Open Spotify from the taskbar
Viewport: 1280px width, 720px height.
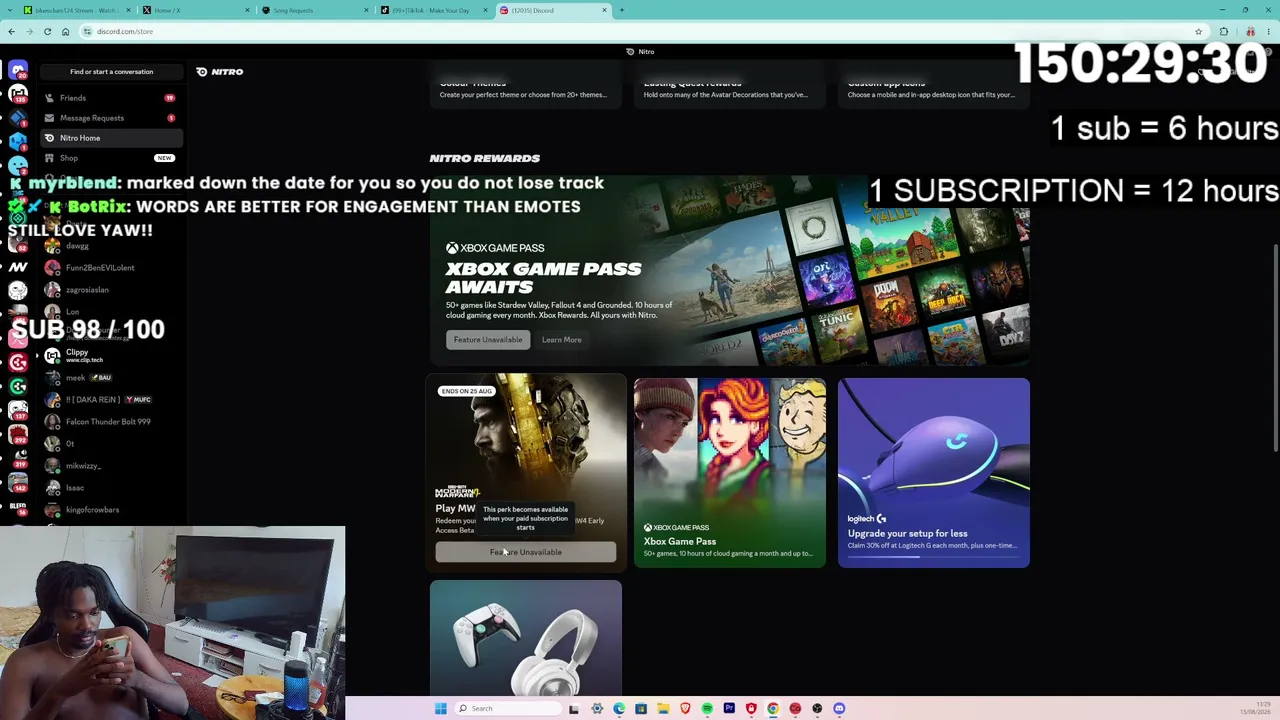point(707,709)
